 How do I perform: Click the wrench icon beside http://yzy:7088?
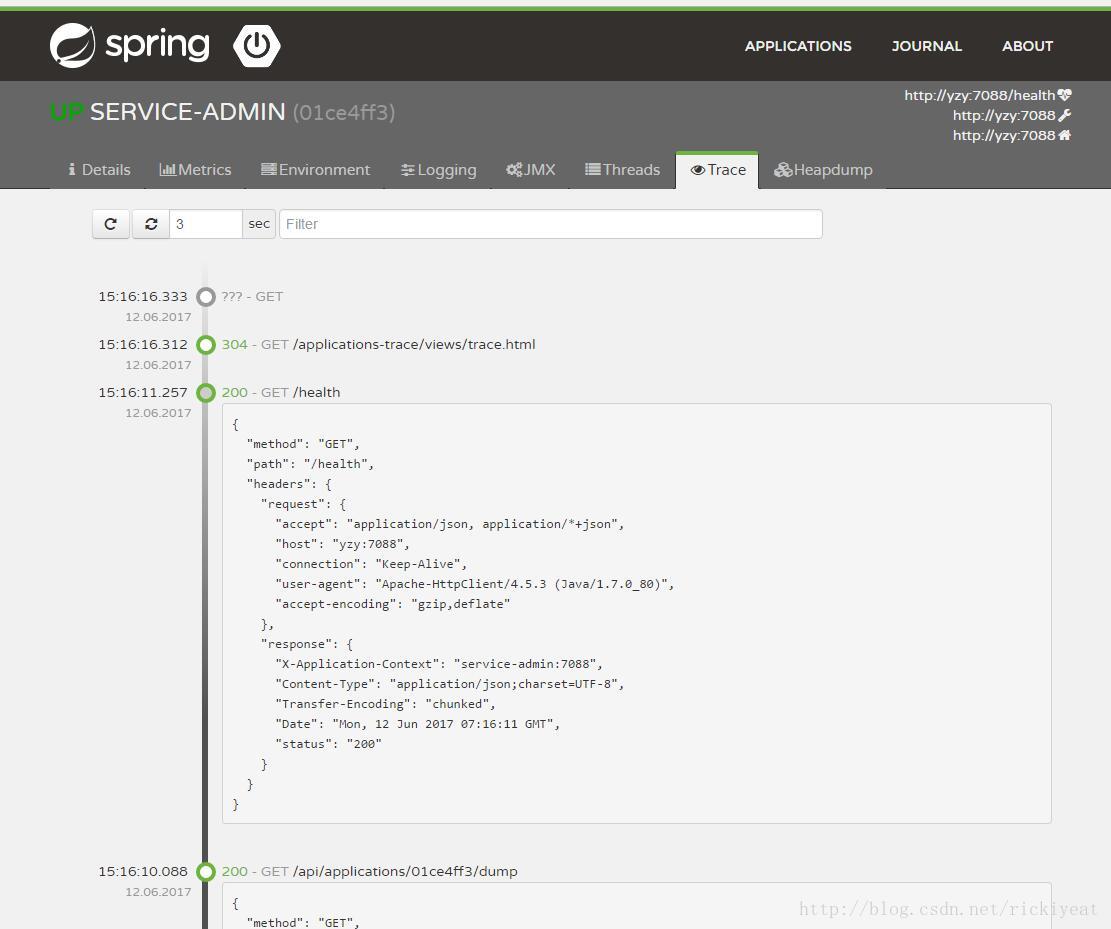pos(1064,114)
